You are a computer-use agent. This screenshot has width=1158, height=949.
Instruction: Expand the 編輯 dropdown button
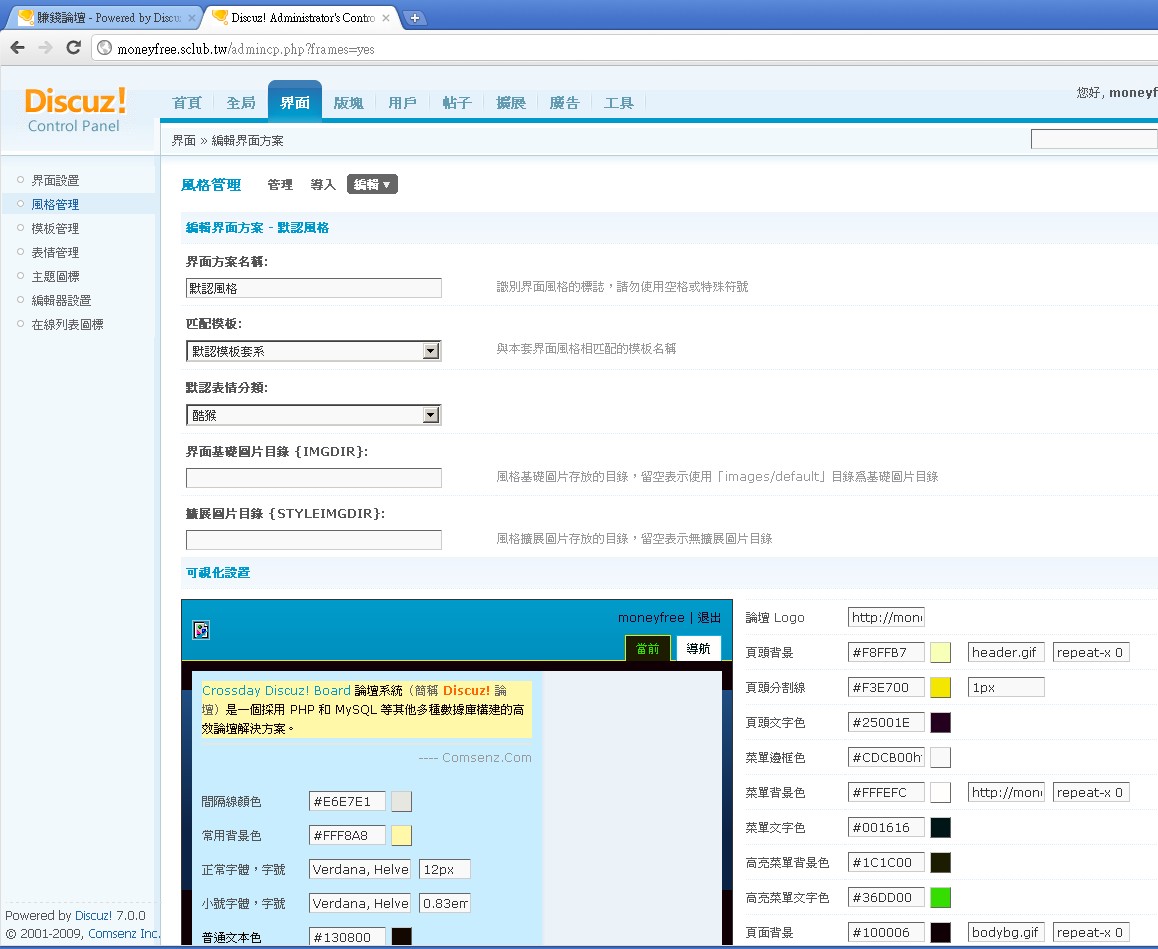[x=372, y=184]
